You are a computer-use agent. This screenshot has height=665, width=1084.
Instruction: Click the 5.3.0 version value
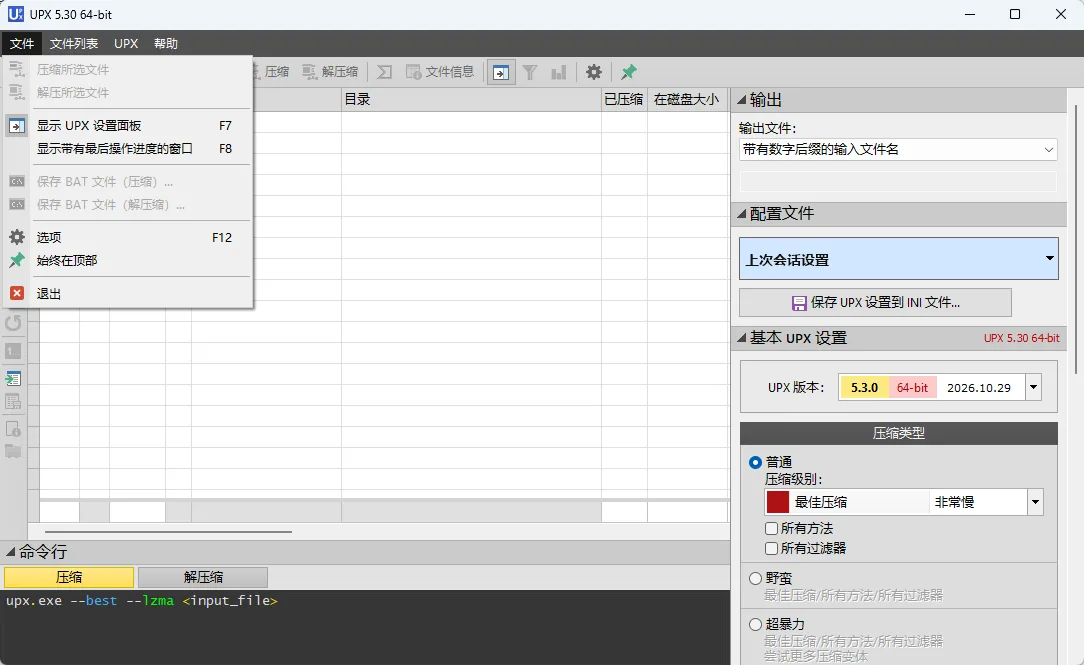click(864, 388)
